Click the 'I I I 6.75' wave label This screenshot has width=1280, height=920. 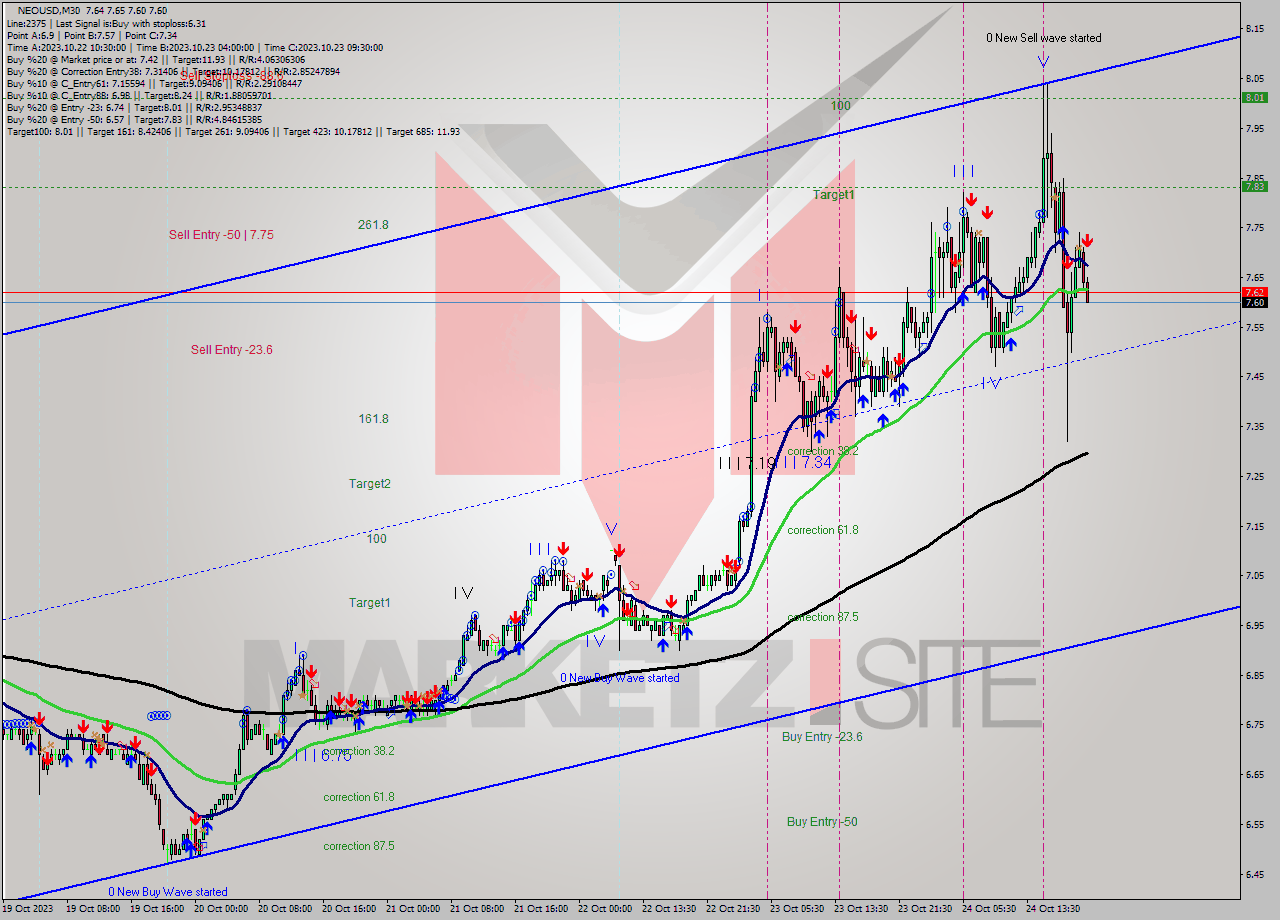coord(323,756)
